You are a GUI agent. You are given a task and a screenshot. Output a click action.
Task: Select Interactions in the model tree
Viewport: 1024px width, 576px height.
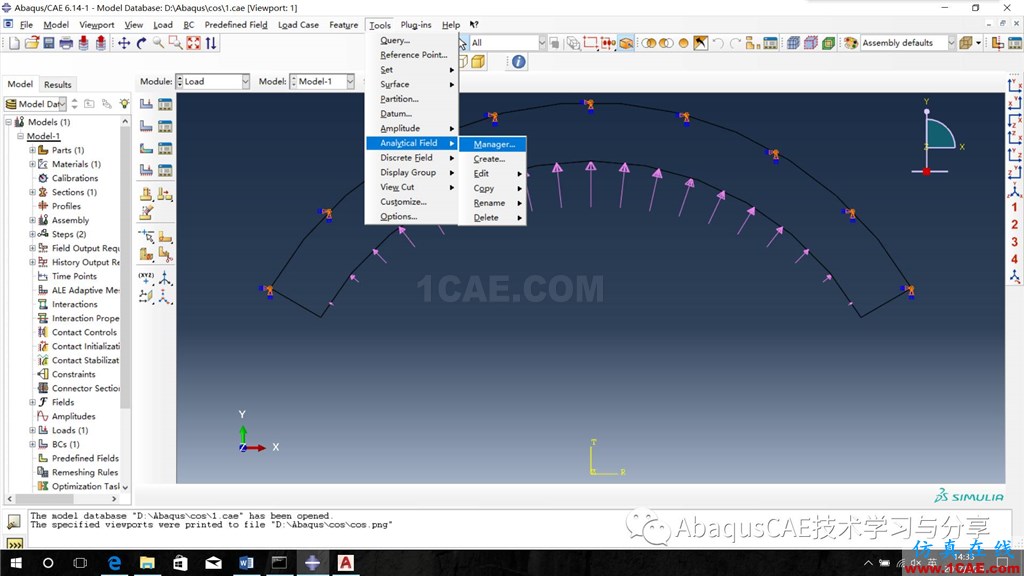(x=74, y=304)
